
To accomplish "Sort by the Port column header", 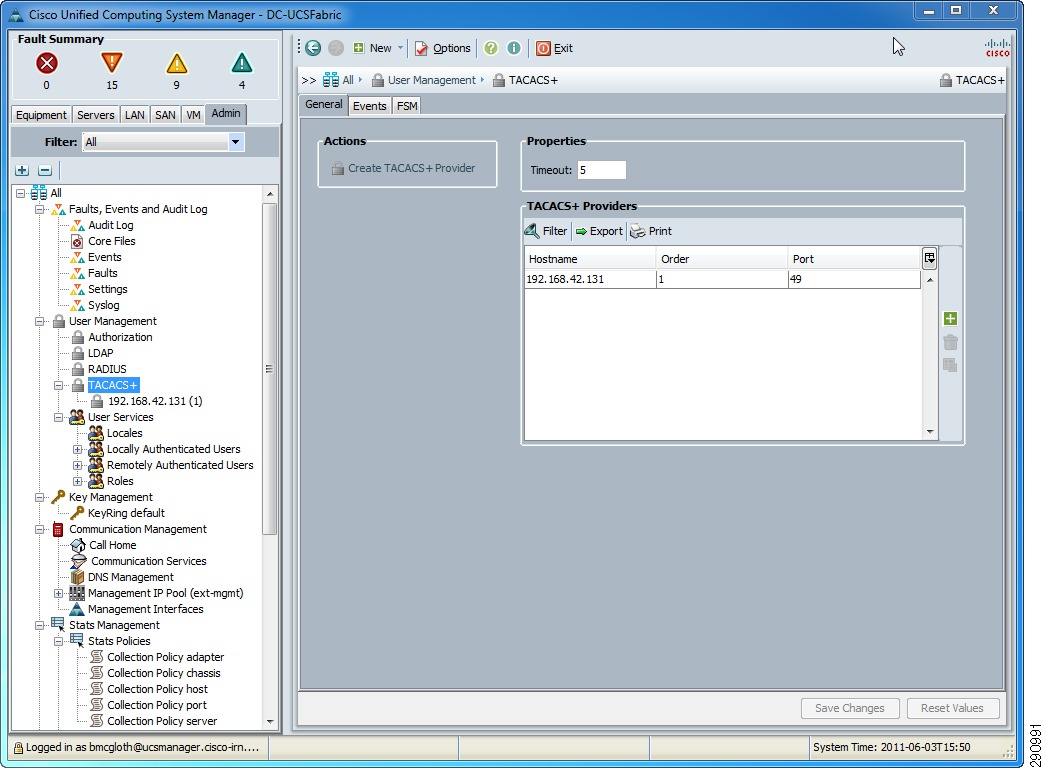I will pos(854,259).
